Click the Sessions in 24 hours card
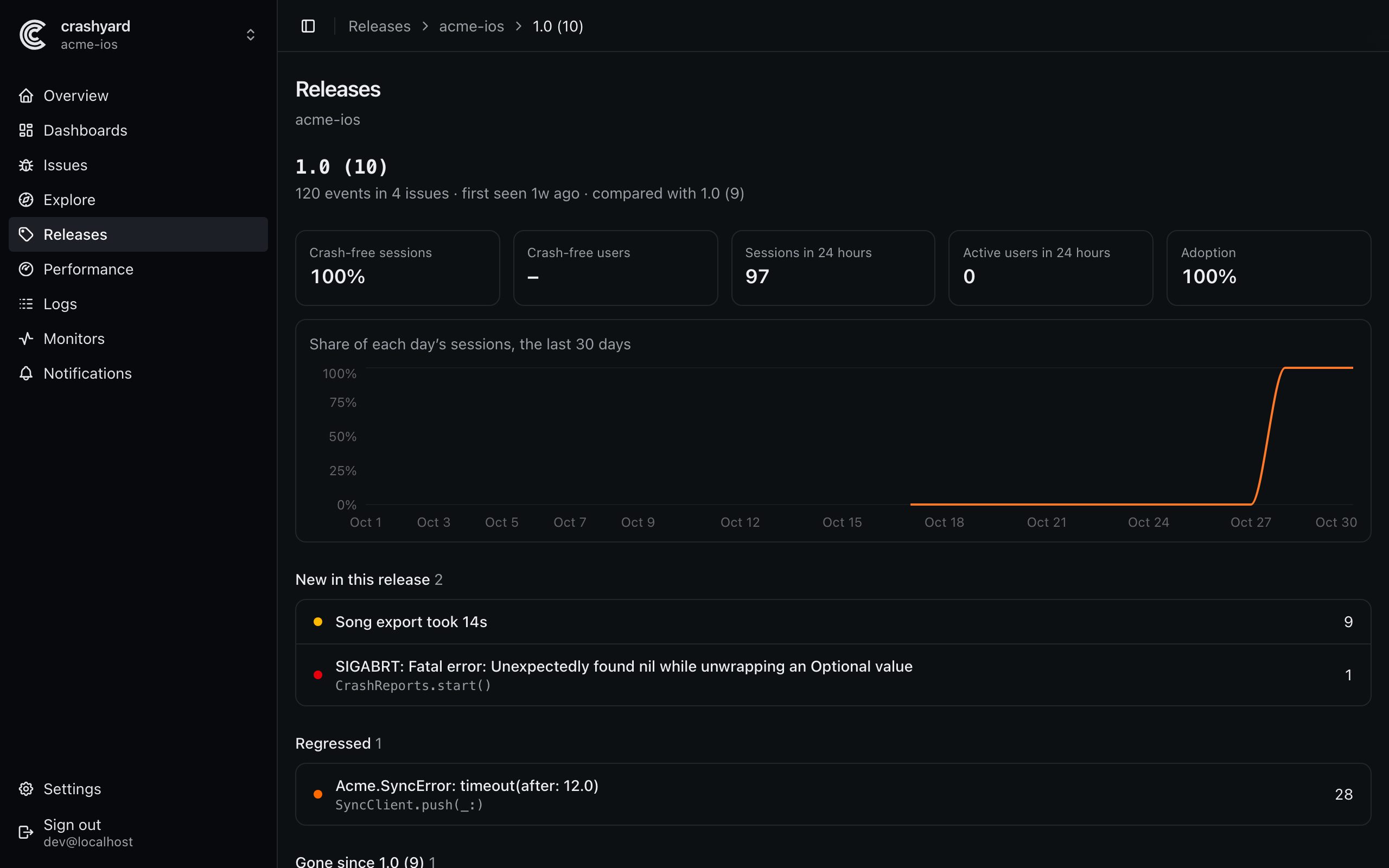 (x=833, y=268)
